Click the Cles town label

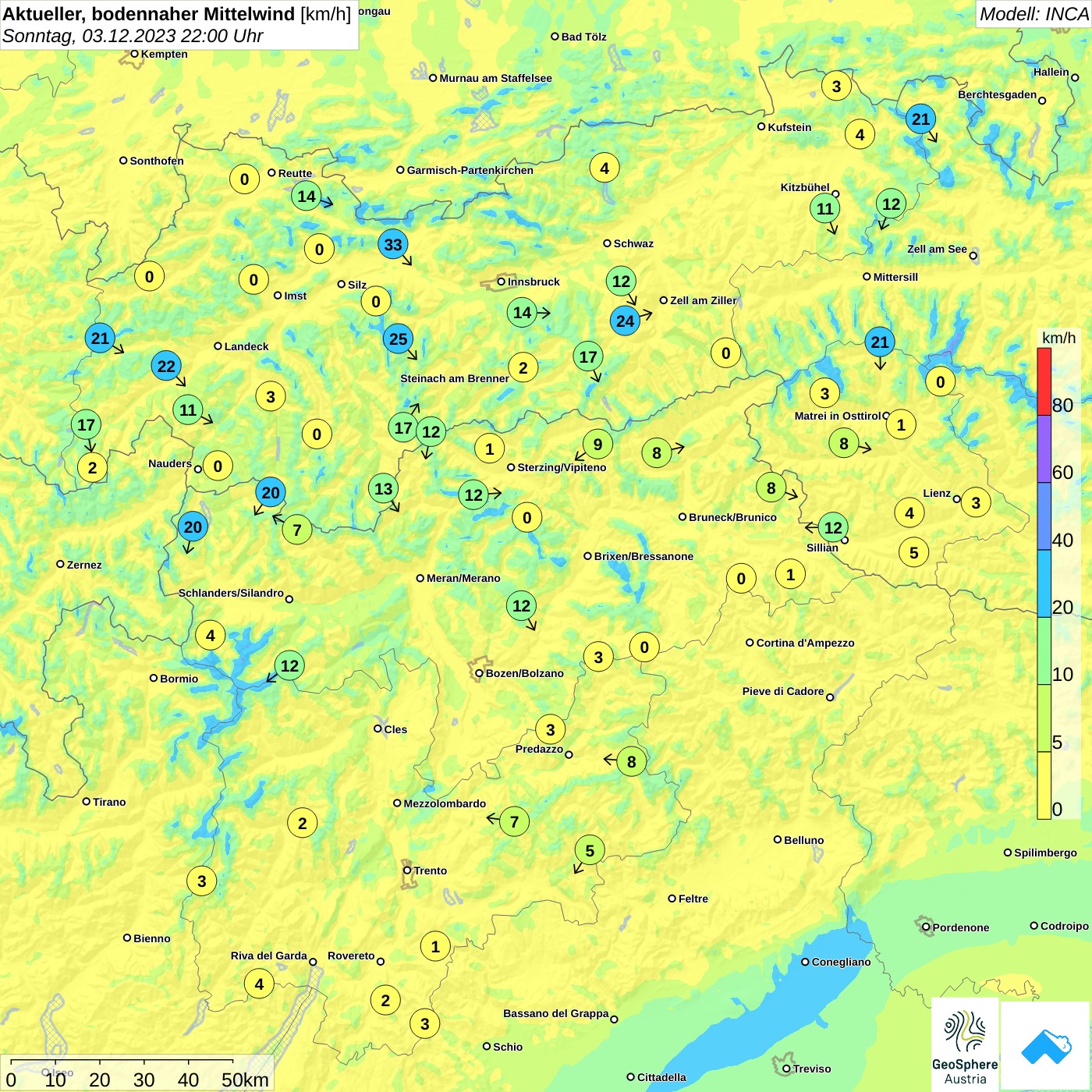[x=395, y=729]
